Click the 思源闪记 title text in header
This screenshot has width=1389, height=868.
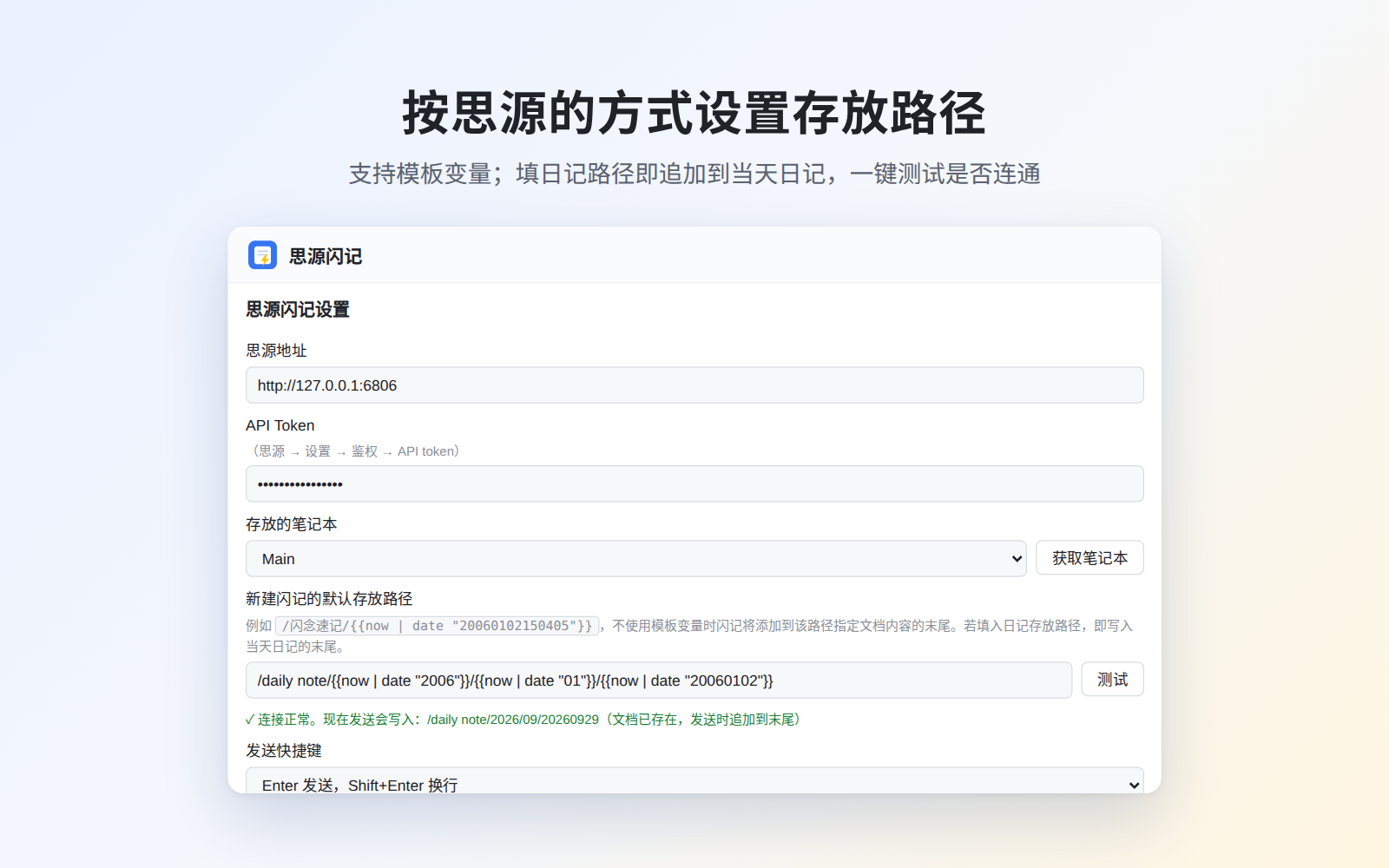click(326, 256)
